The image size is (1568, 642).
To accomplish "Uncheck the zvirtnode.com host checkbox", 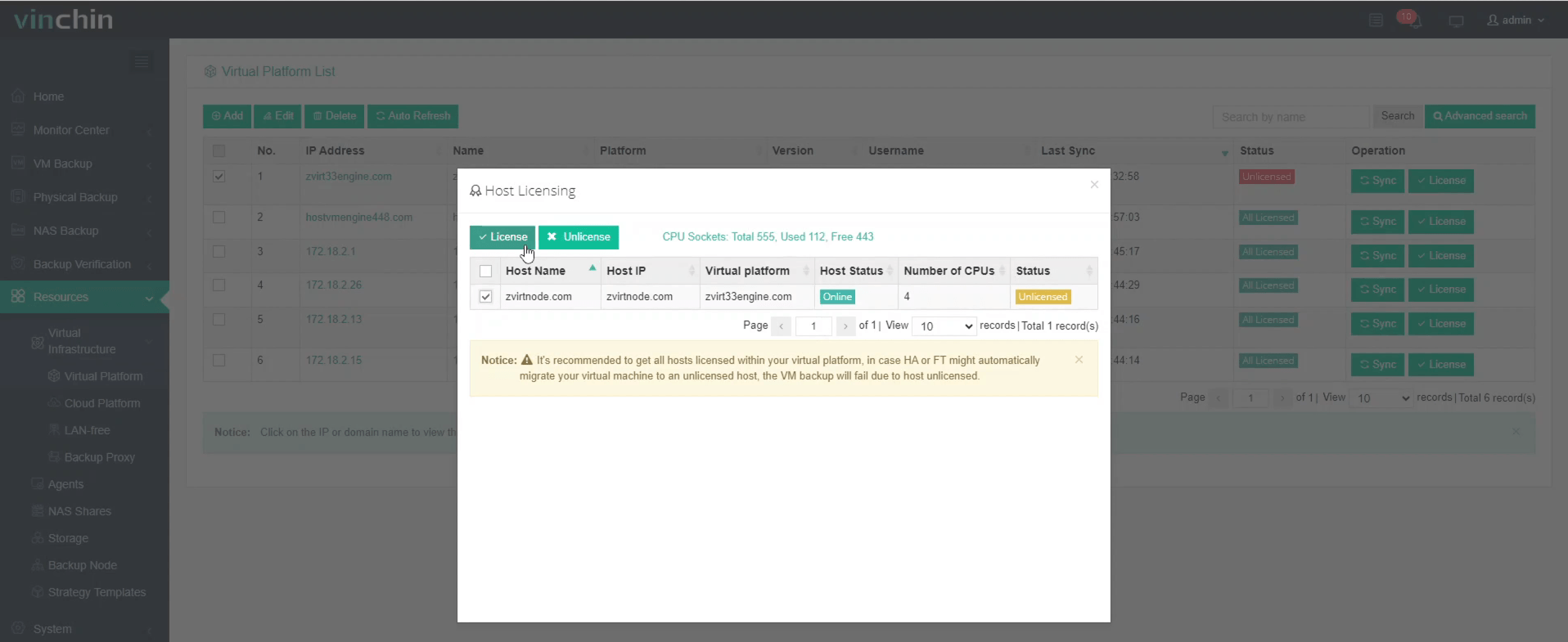I will [x=485, y=297].
